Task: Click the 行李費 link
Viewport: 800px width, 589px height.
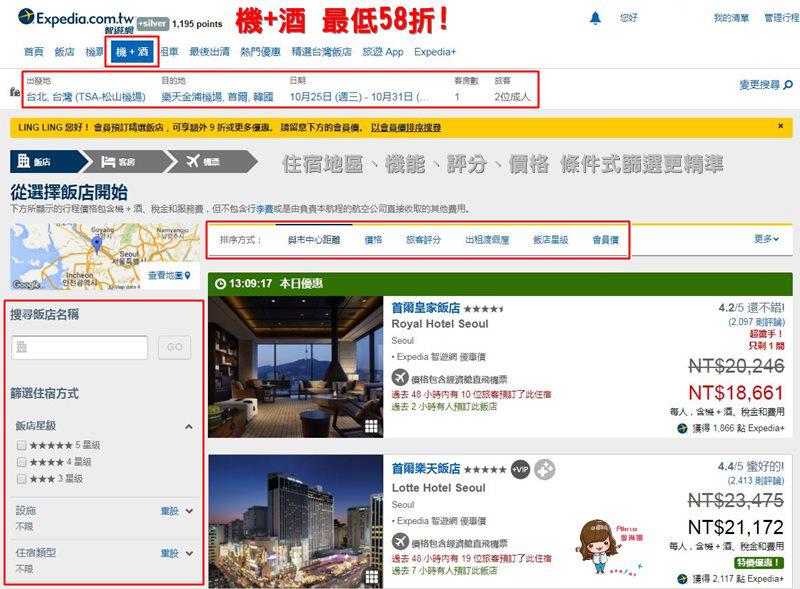Action: 260,209
